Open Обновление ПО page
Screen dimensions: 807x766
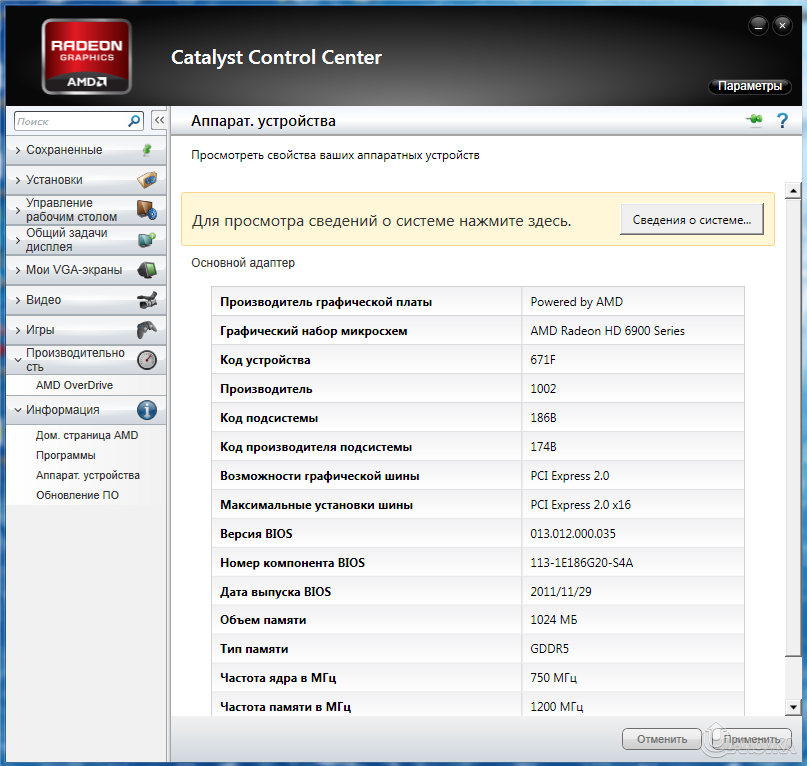[77, 495]
